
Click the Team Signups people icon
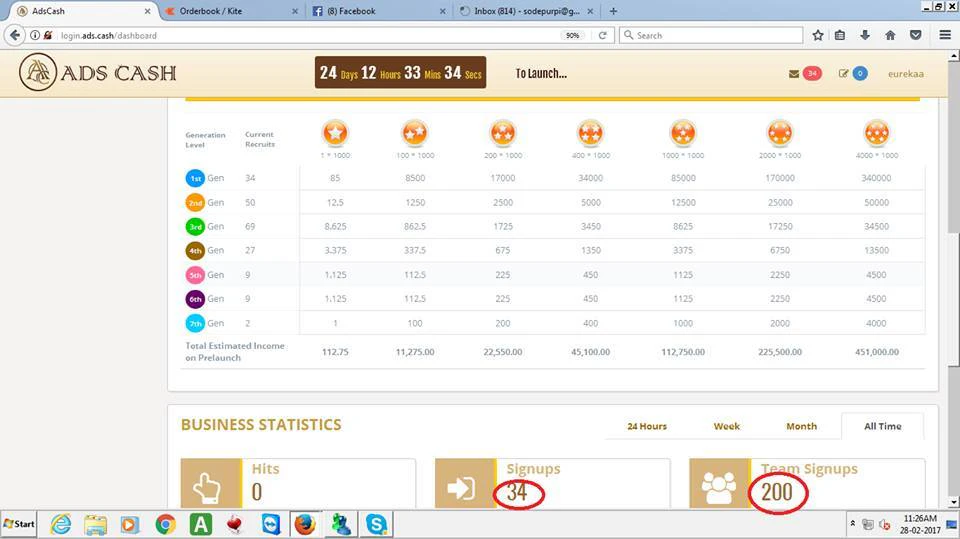[719, 488]
